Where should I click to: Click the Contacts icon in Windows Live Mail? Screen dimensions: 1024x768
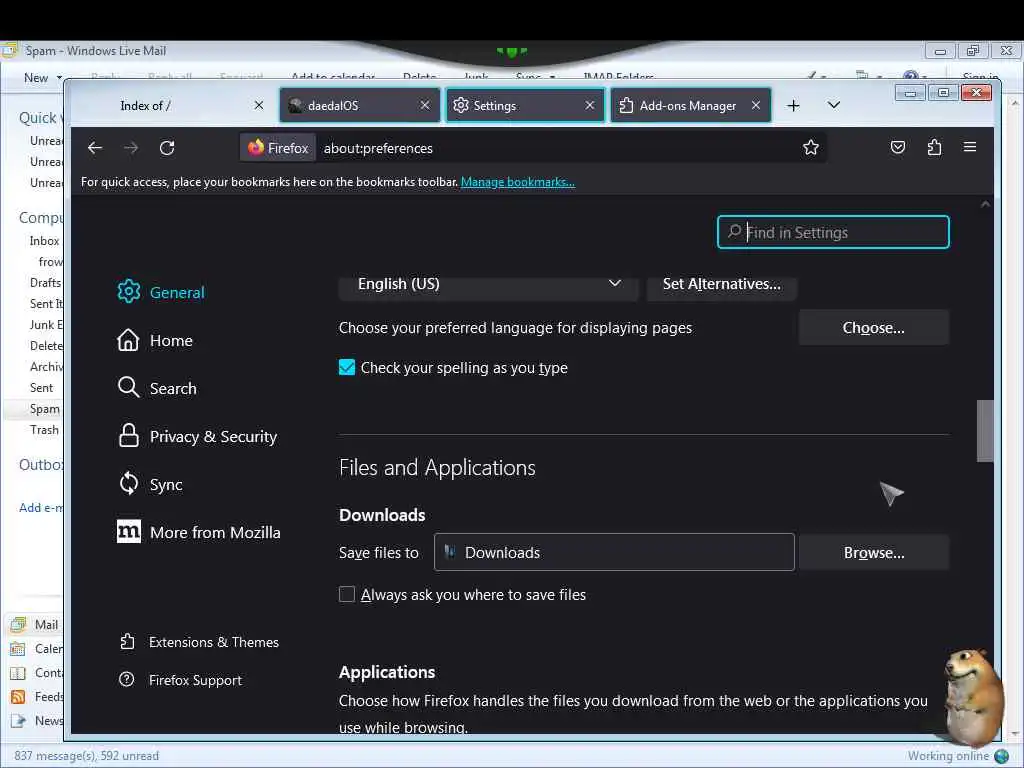pos(18,673)
